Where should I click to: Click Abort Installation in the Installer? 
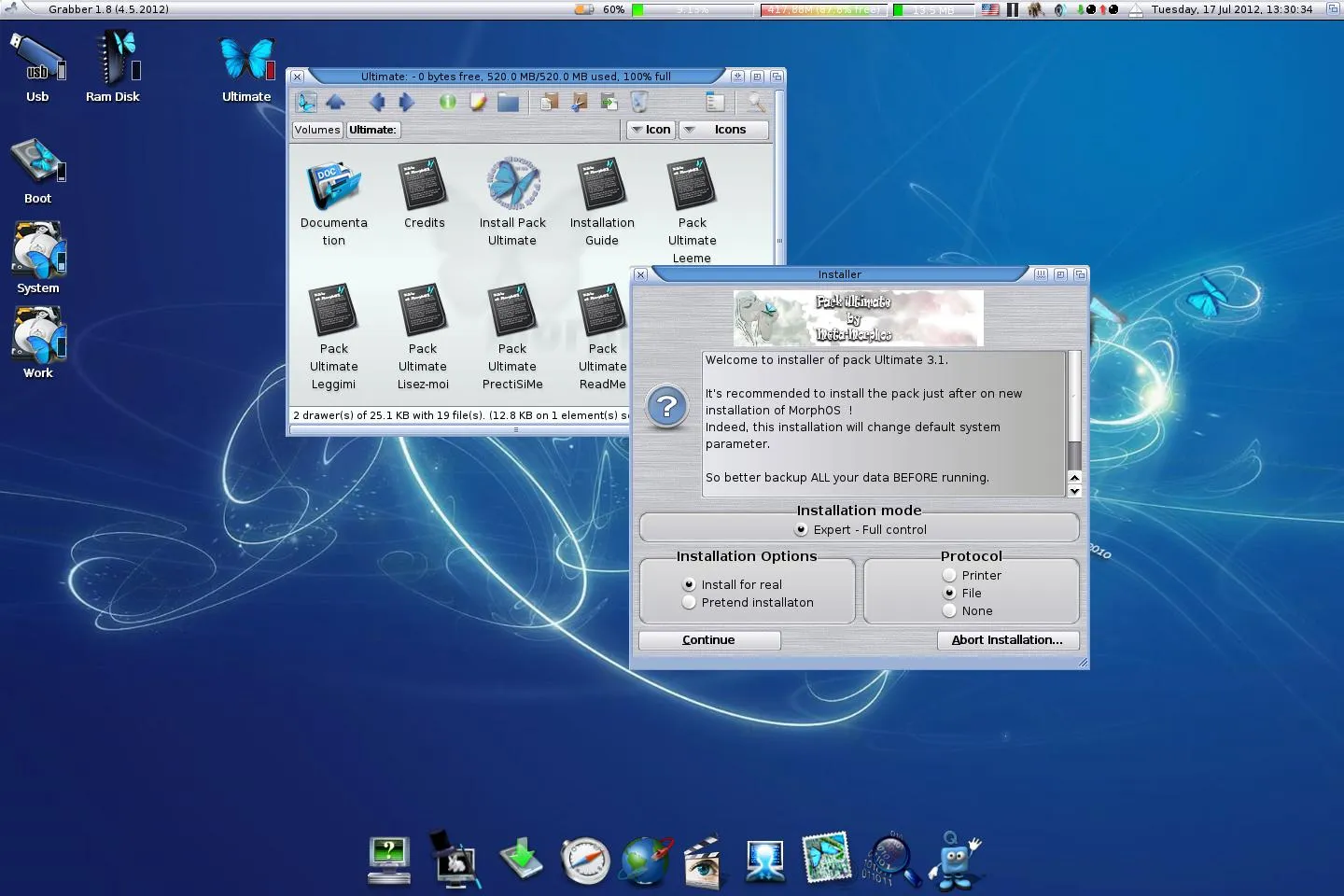(1008, 640)
